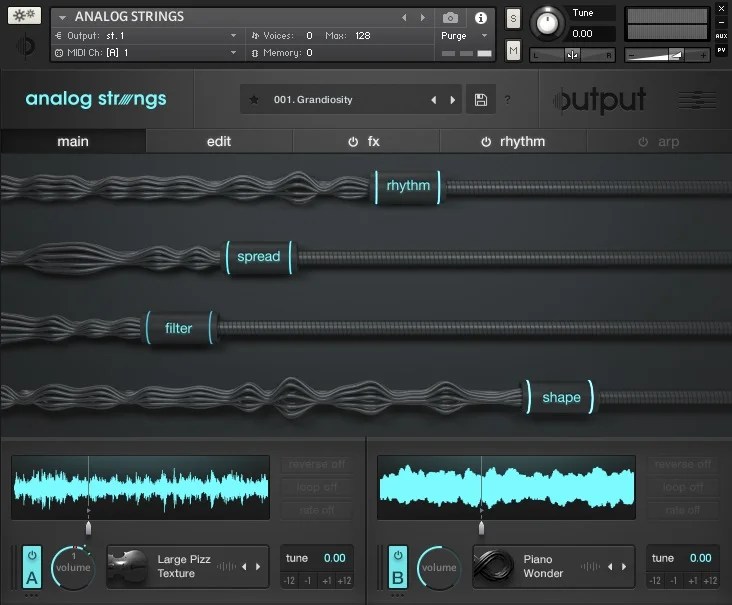Open help question mark icon
The width and height of the screenshot is (732, 605).
pos(507,99)
